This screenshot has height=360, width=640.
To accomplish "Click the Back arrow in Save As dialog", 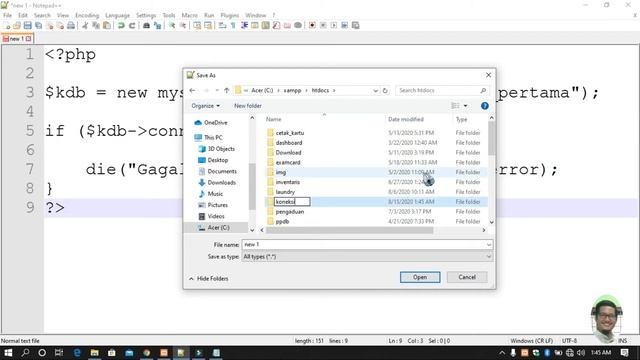I will (x=193, y=90).
